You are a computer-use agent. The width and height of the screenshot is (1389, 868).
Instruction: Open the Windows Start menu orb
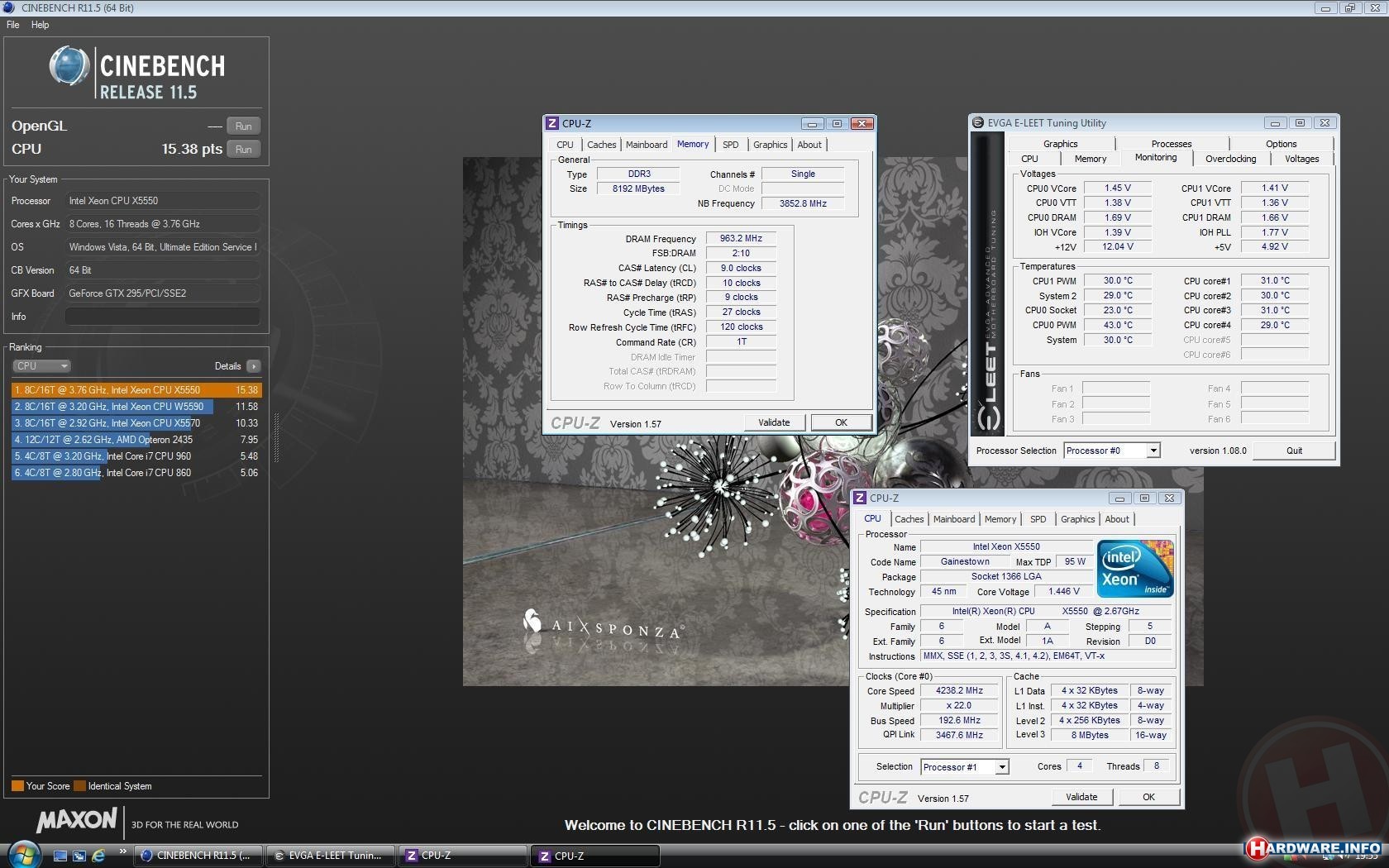[x=22, y=854]
